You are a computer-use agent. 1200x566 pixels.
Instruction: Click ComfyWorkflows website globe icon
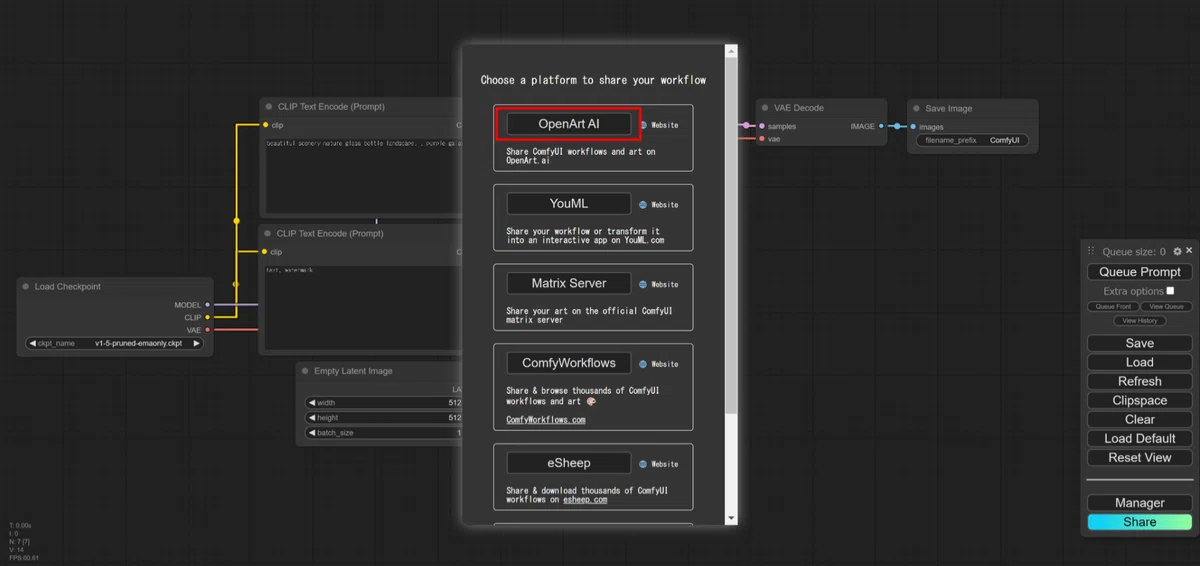point(644,364)
